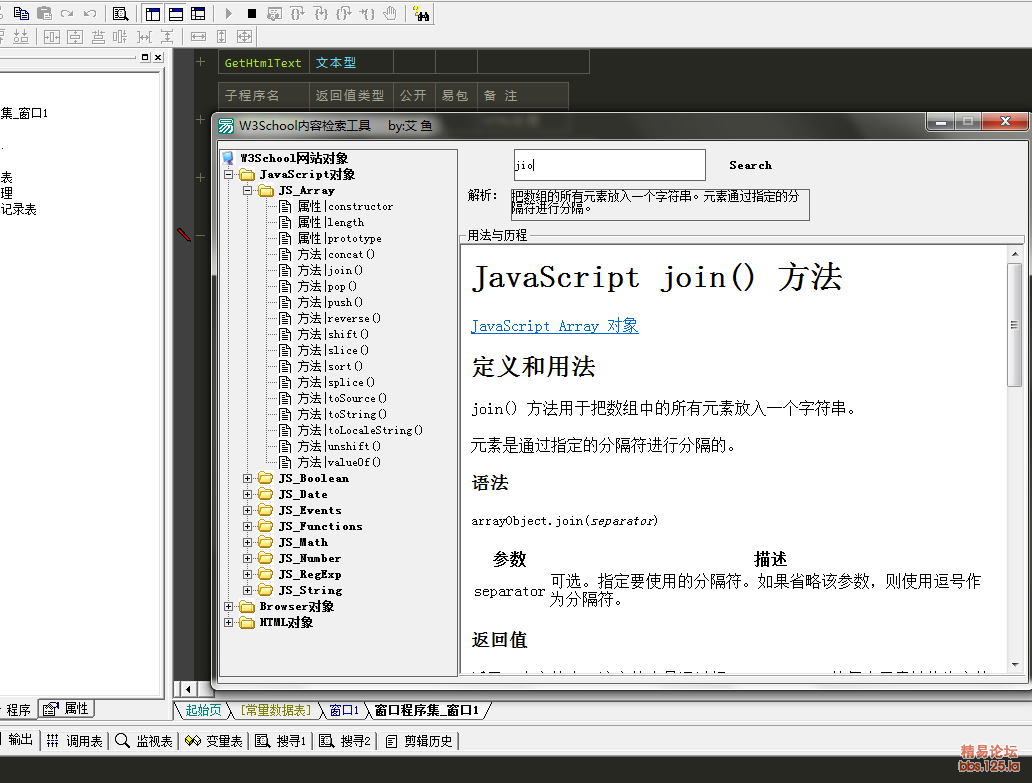Viewport: 1032px width, 783px height.
Task: Select the W3School网站对象 root node
Action: pyautogui.click(x=294, y=158)
